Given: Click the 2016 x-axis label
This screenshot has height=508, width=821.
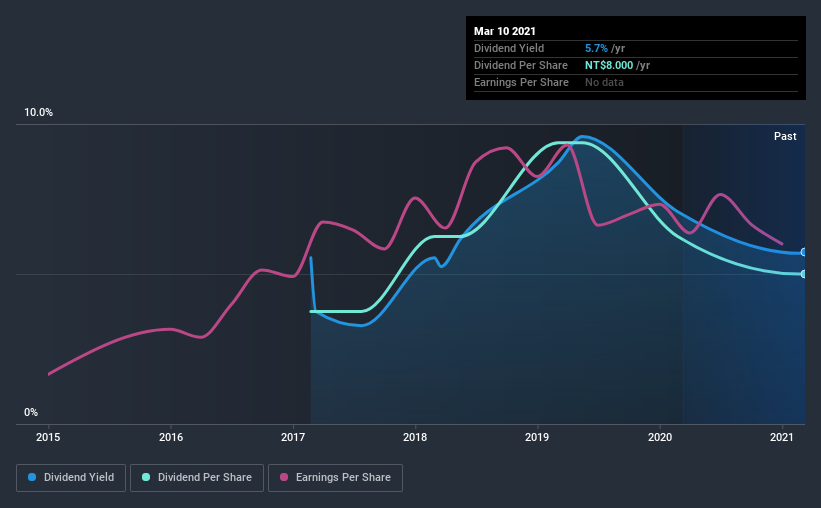Looking at the screenshot, I should click(x=171, y=437).
